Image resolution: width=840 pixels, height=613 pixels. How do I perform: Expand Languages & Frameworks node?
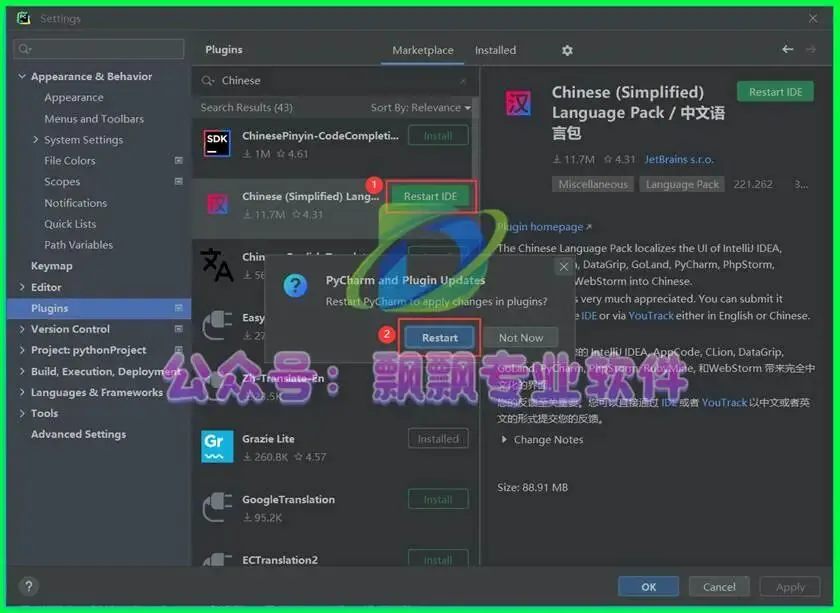(22, 392)
